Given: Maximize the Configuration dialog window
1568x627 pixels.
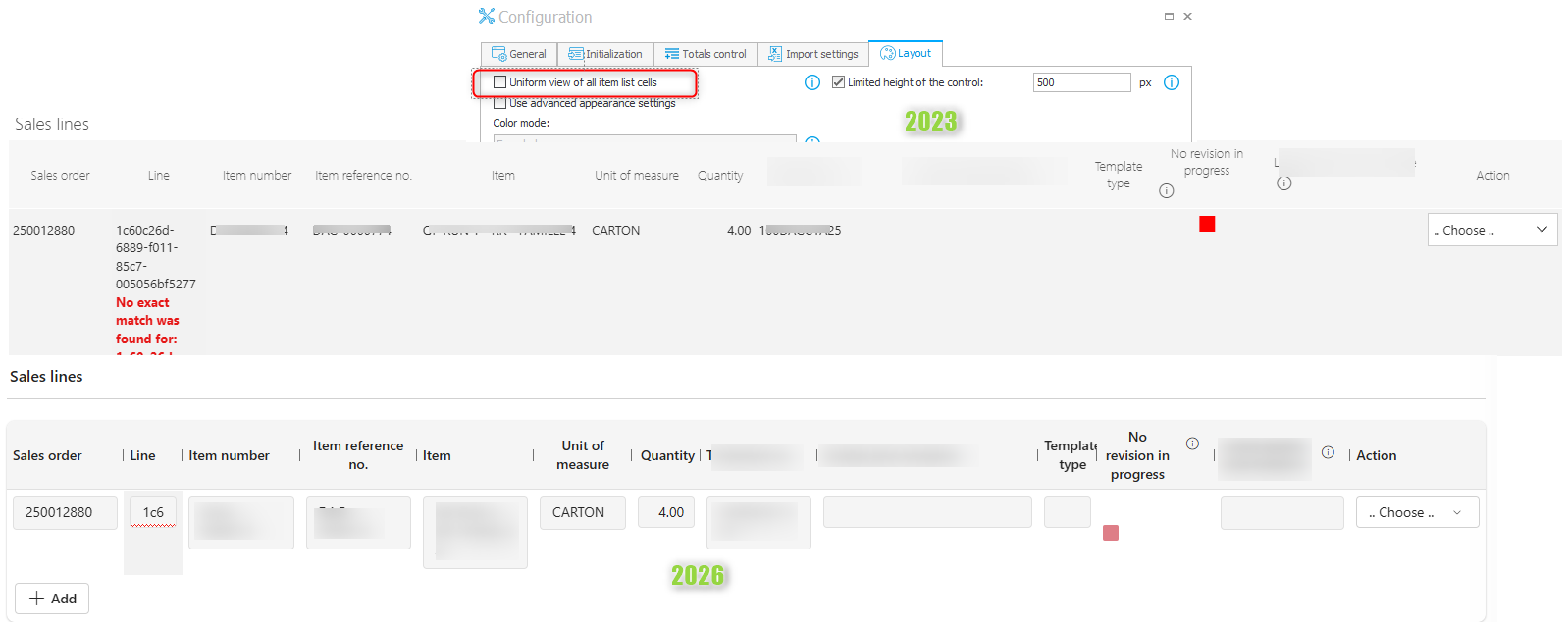Looking at the screenshot, I should pyautogui.click(x=1169, y=17).
